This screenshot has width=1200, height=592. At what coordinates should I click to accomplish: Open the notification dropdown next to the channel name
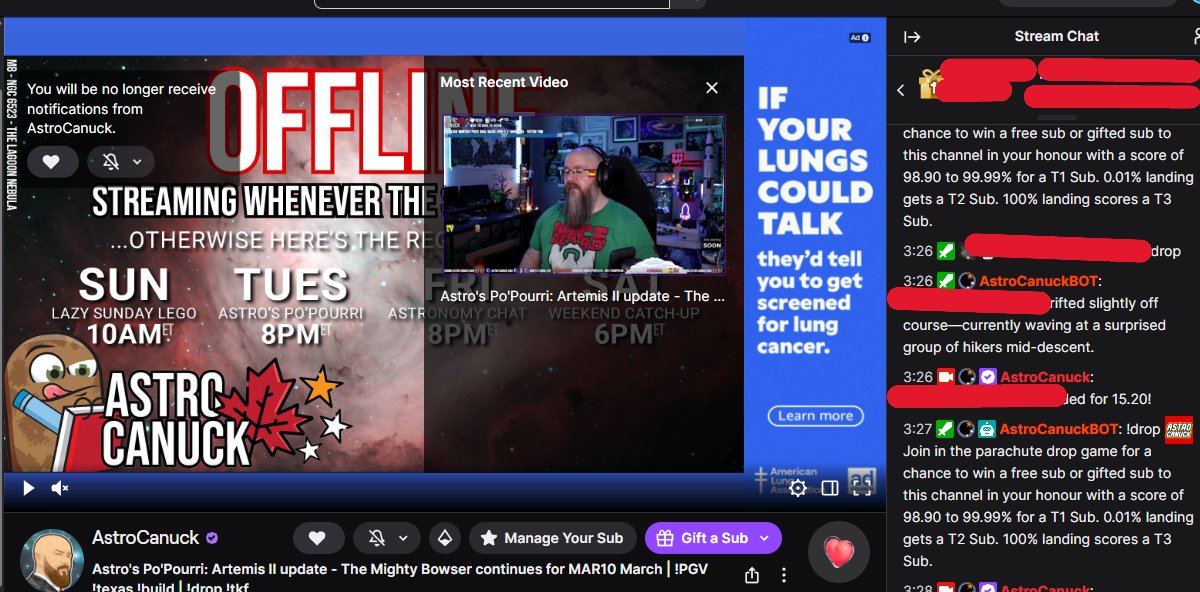click(388, 538)
